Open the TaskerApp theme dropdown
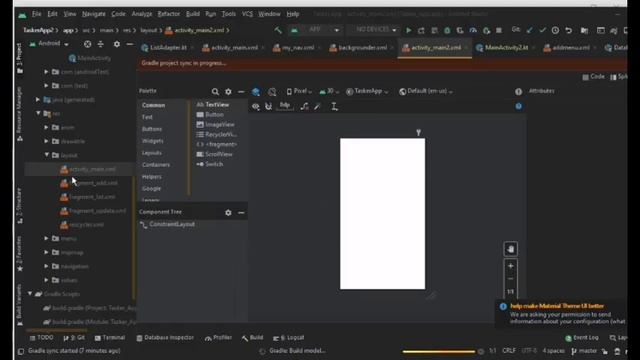 367,91
